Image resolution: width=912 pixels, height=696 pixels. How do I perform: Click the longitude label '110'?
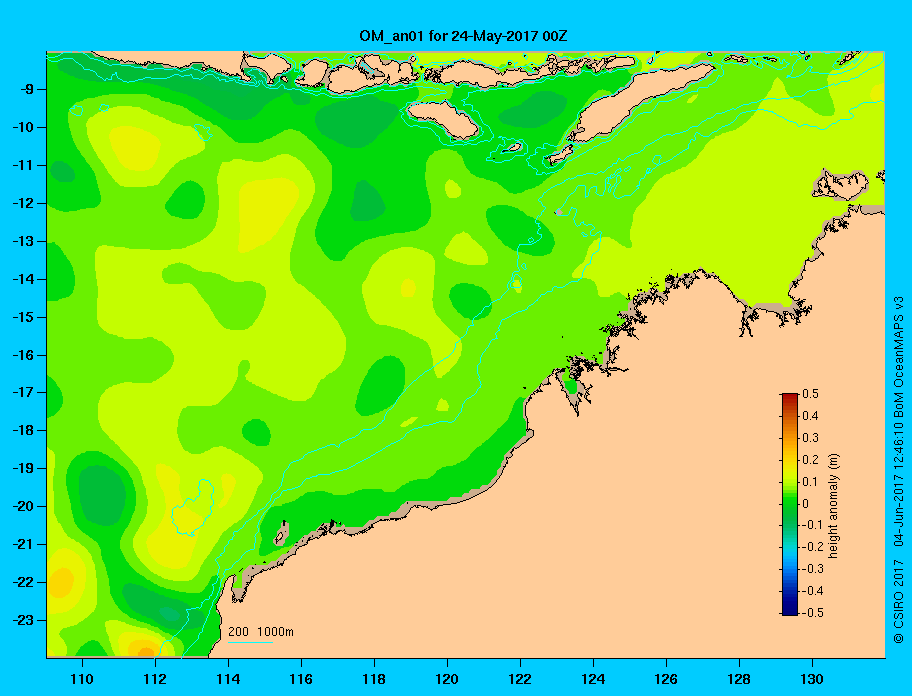click(82, 679)
